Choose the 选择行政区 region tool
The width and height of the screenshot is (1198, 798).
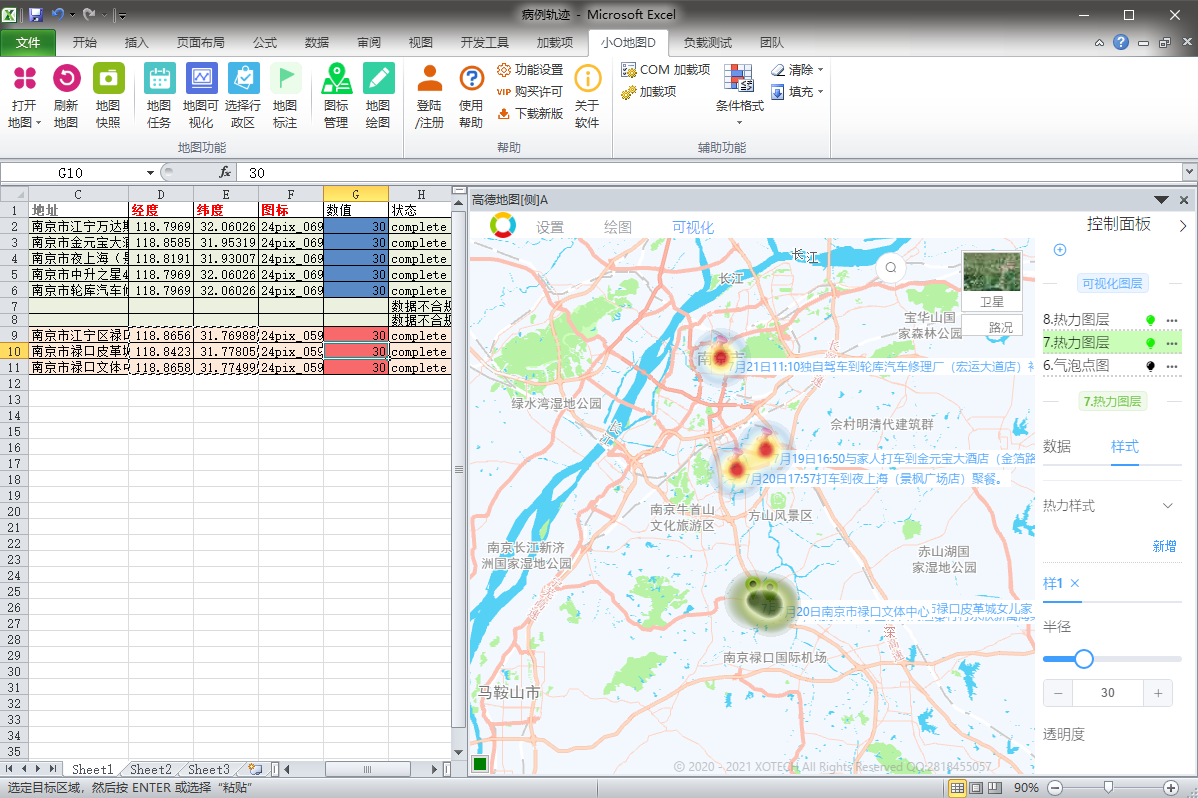point(243,97)
